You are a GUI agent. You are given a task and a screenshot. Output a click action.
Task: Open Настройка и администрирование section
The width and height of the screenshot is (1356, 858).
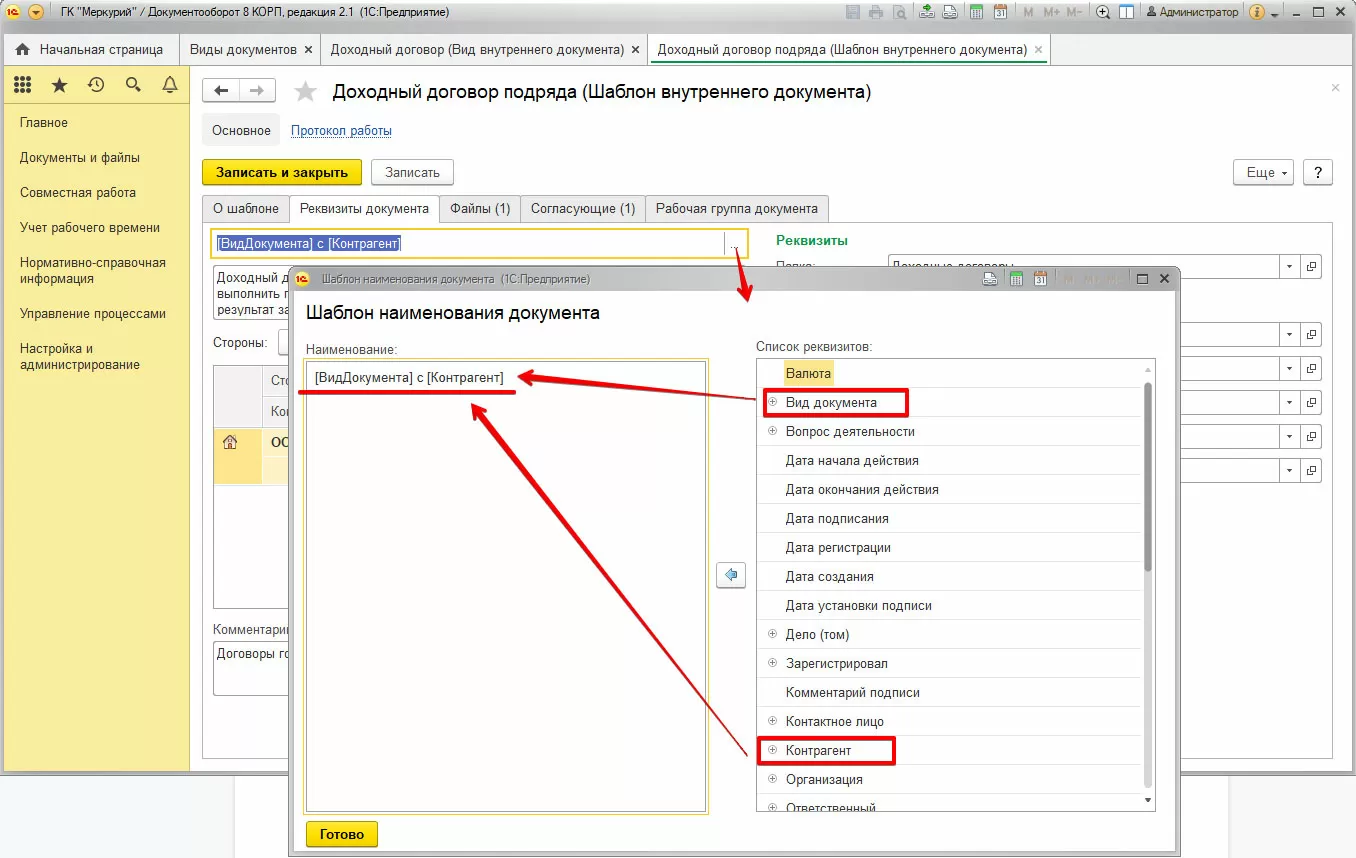tap(80, 356)
